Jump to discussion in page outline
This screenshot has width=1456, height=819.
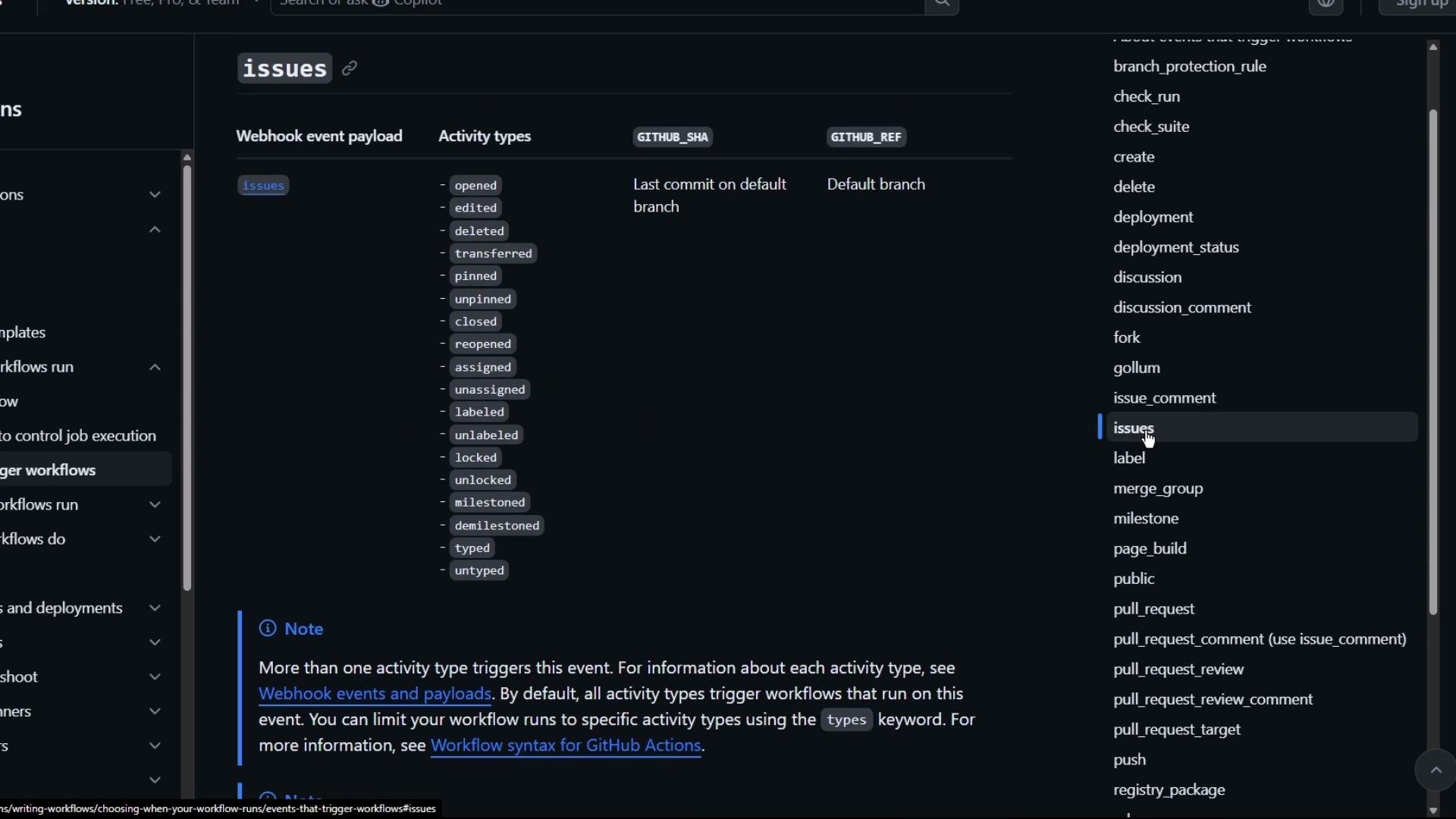[x=1147, y=278]
